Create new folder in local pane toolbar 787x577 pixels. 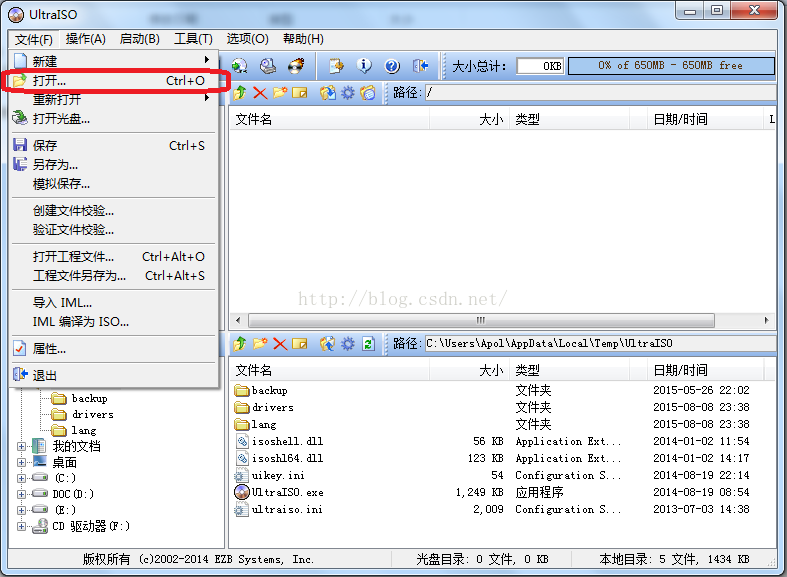260,344
